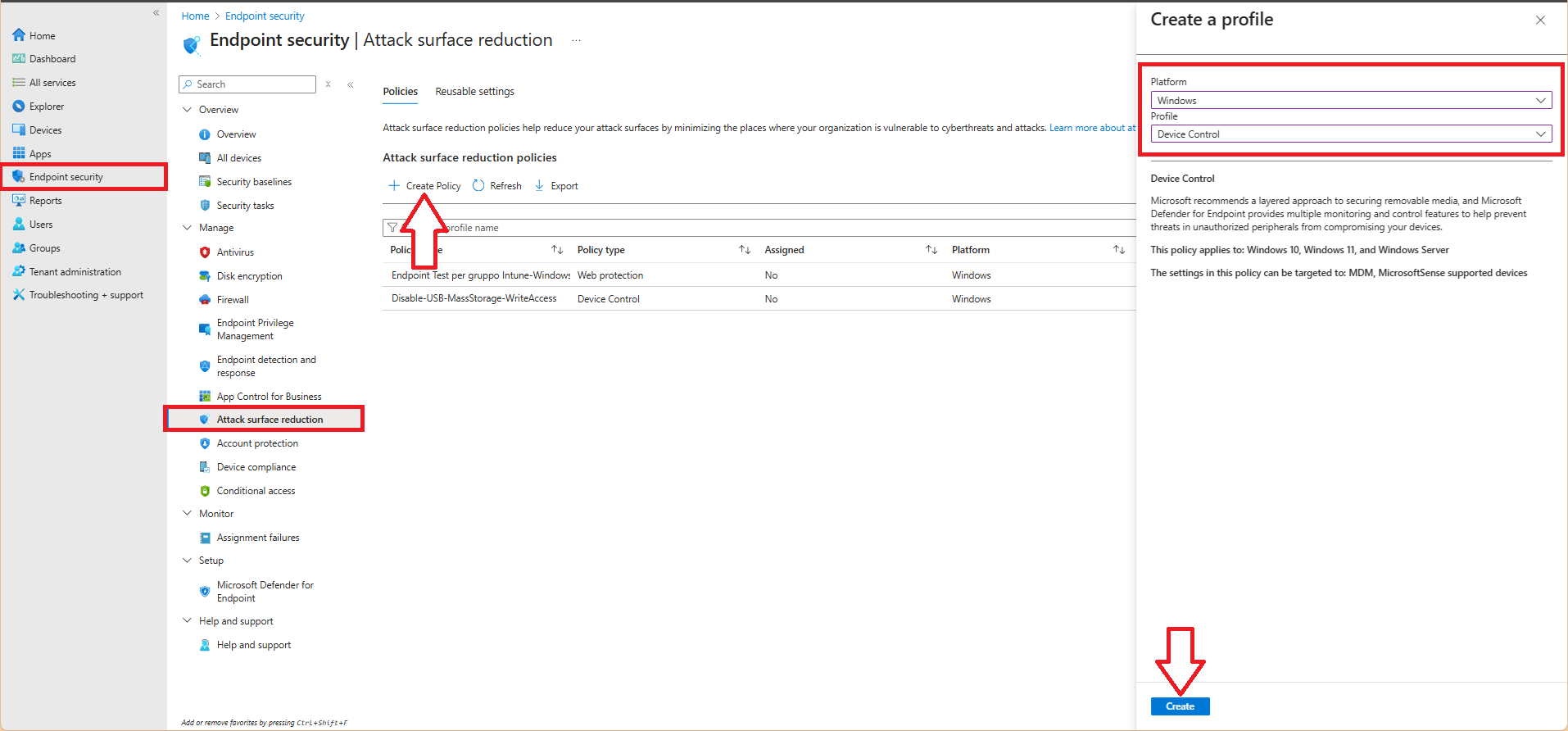Image resolution: width=1568 pixels, height=731 pixels.
Task: Select the Policies tab
Action: click(400, 92)
